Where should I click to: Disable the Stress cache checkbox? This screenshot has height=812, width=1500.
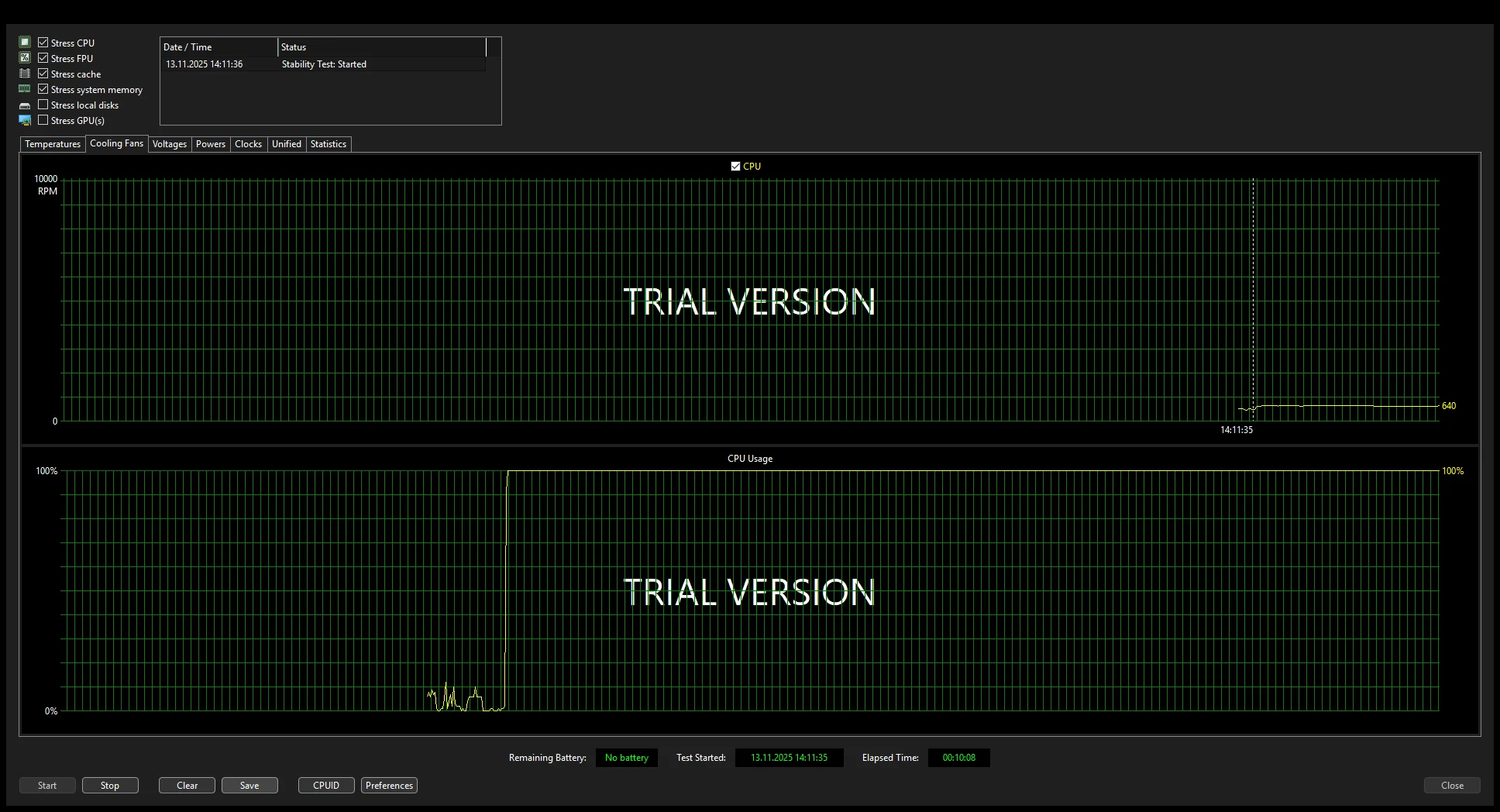click(43, 74)
